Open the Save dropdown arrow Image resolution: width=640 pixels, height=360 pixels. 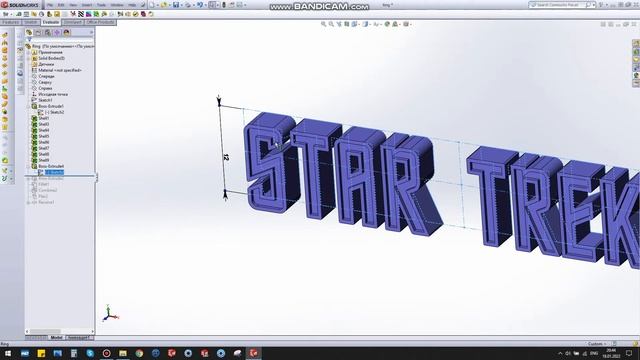(181, 5)
